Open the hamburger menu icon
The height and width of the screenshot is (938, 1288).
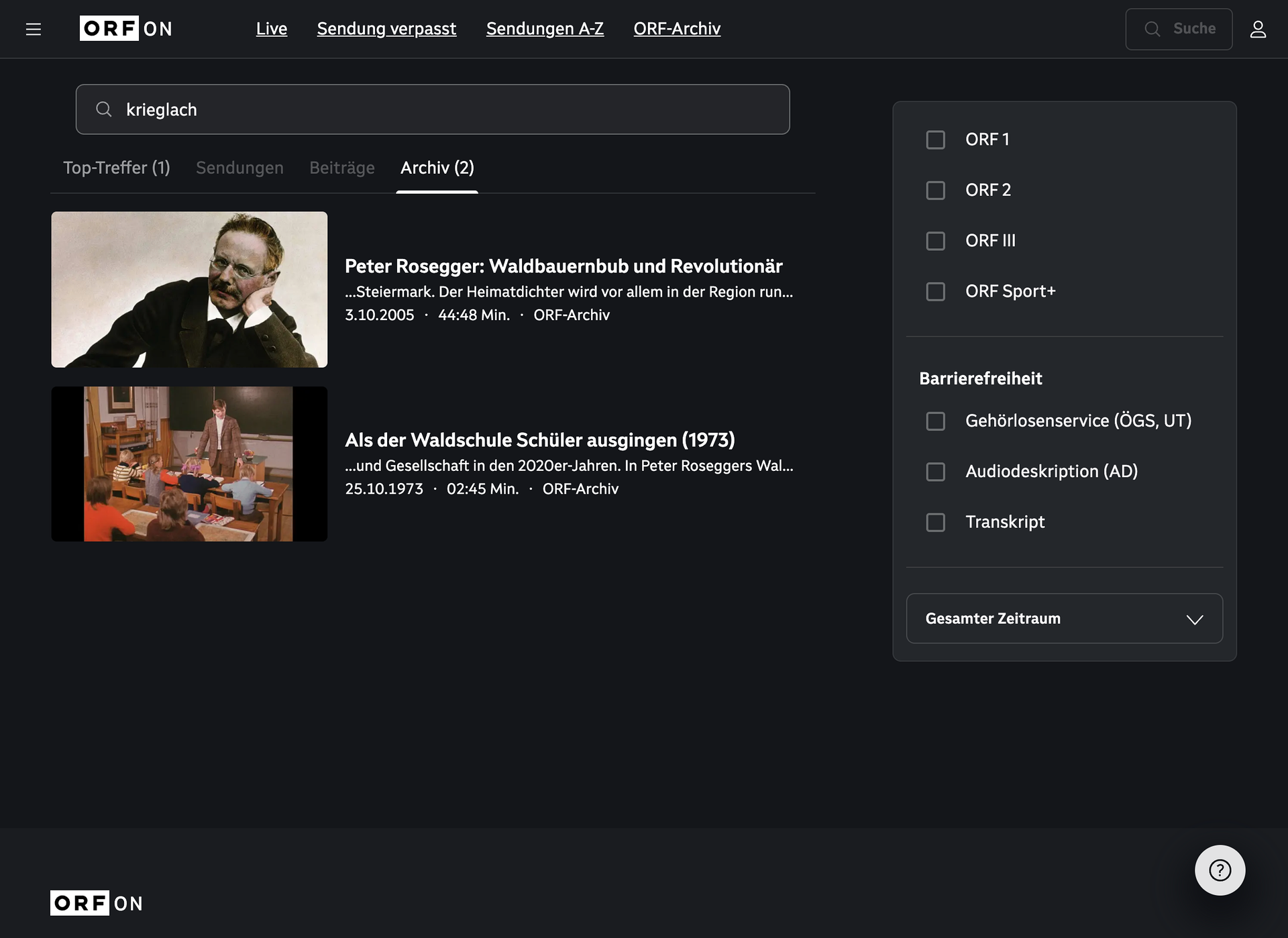point(34,29)
